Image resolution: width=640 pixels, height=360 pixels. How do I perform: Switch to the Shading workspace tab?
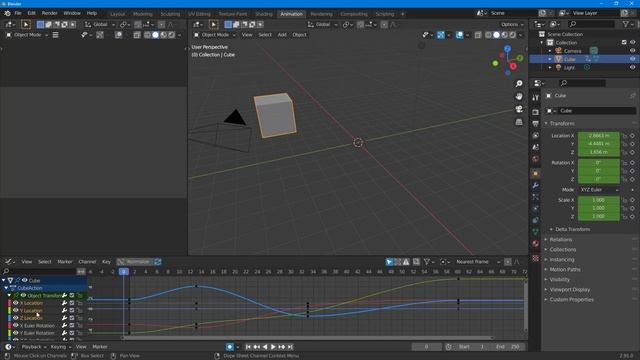pos(264,14)
